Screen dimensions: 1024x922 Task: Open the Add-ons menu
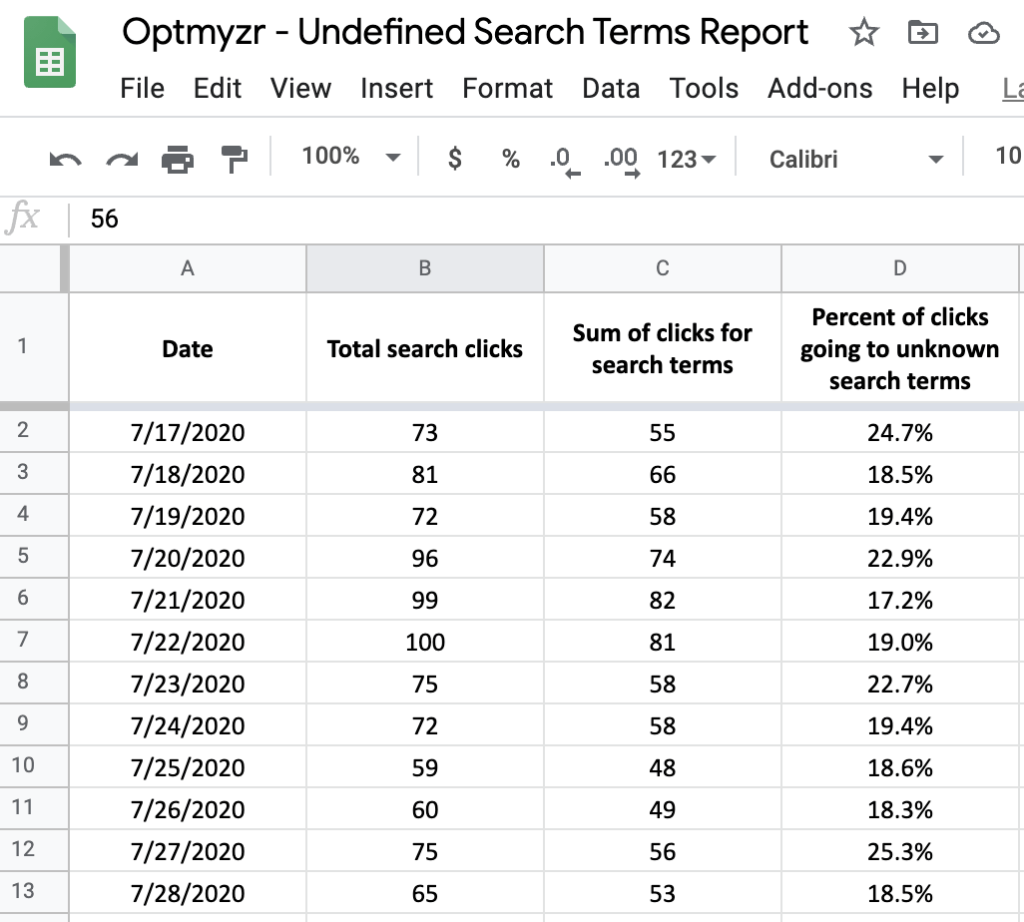click(820, 88)
